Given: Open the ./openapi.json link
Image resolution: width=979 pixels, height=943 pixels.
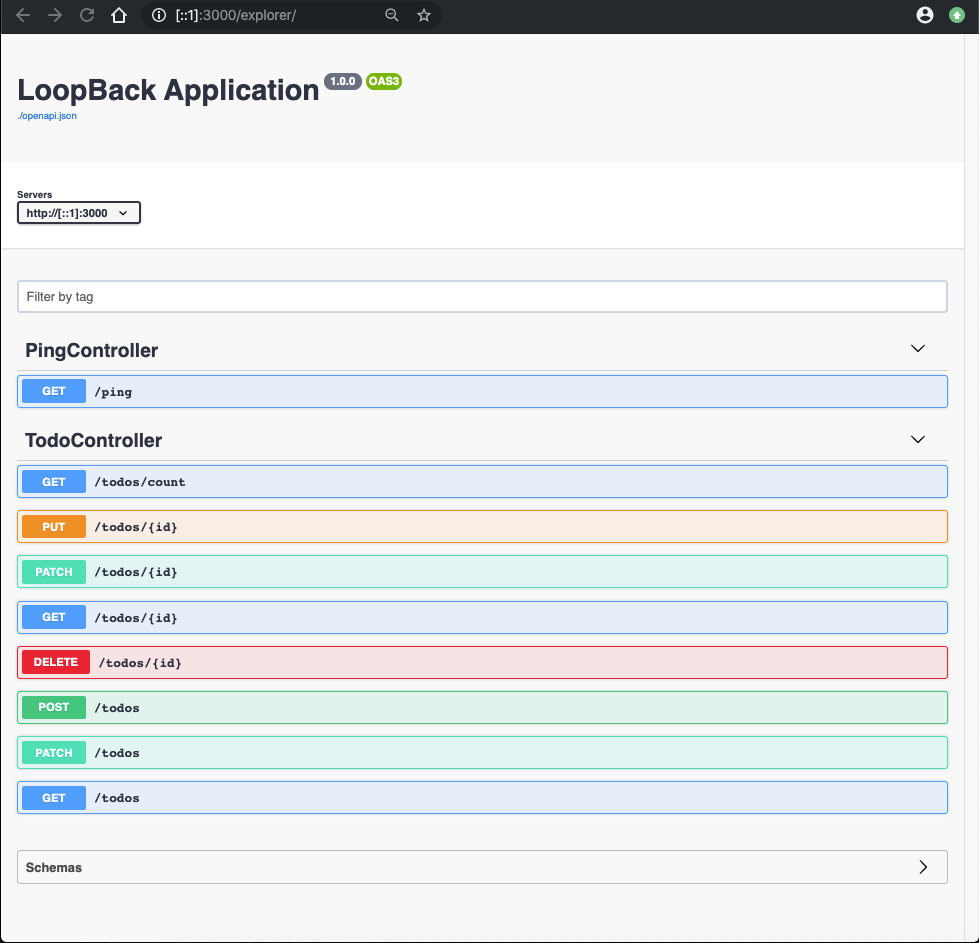Looking at the screenshot, I should point(47,116).
